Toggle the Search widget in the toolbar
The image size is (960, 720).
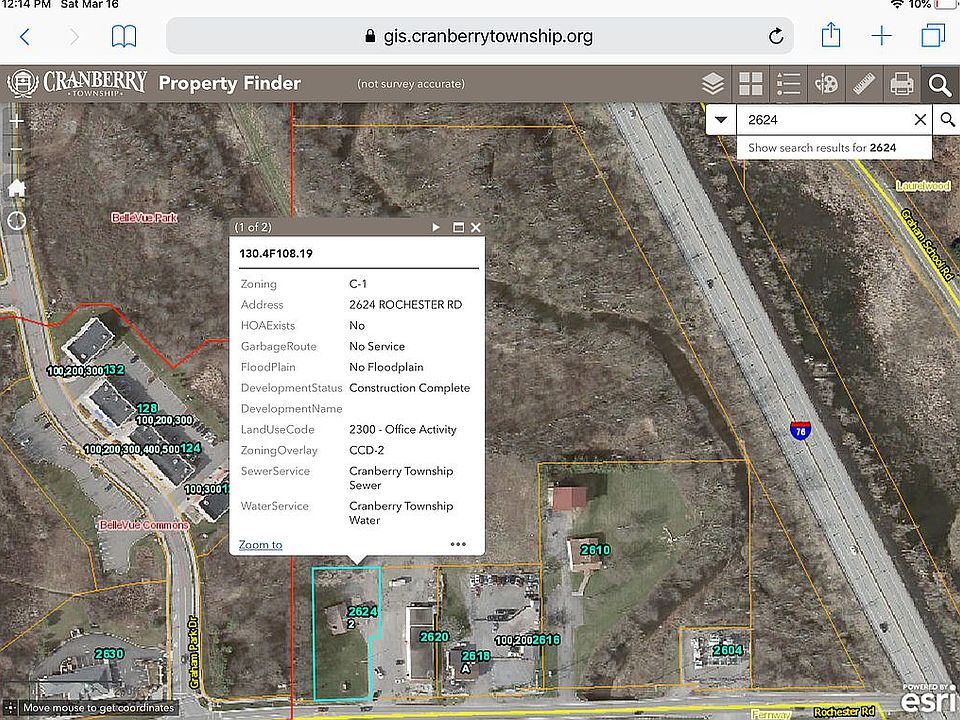[939, 84]
